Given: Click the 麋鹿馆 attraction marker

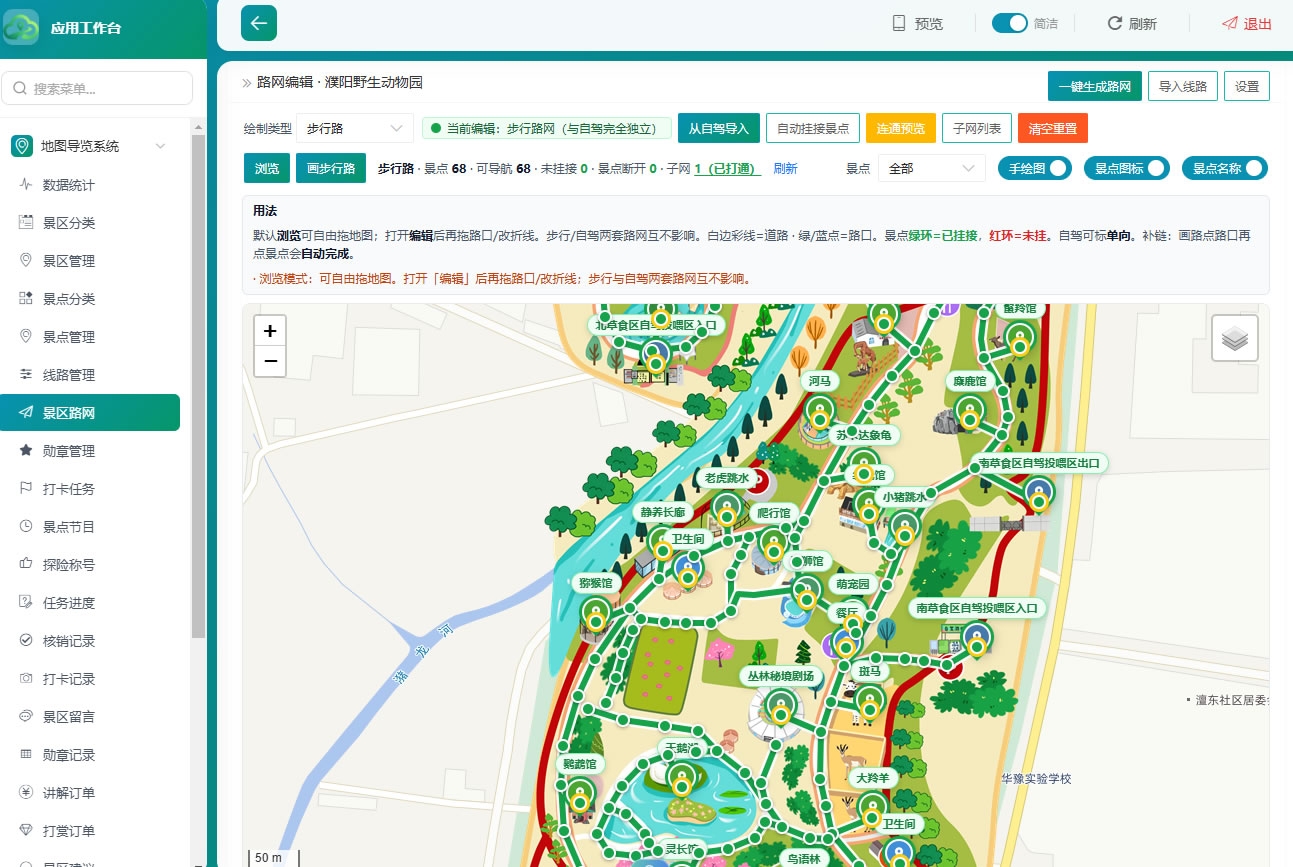Looking at the screenshot, I should click(969, 412).
